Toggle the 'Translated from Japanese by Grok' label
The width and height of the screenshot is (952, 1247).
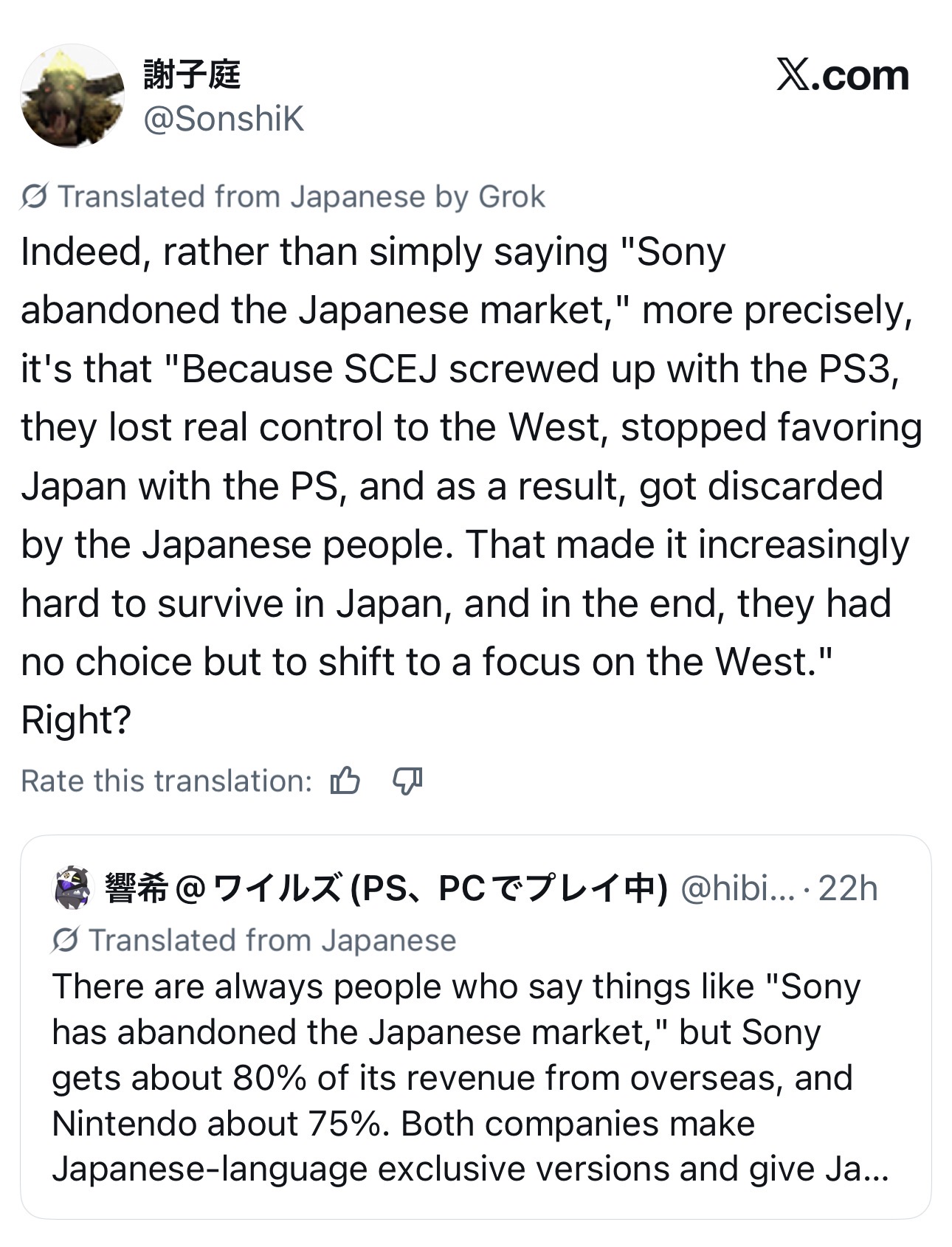(x=283, y=197)
